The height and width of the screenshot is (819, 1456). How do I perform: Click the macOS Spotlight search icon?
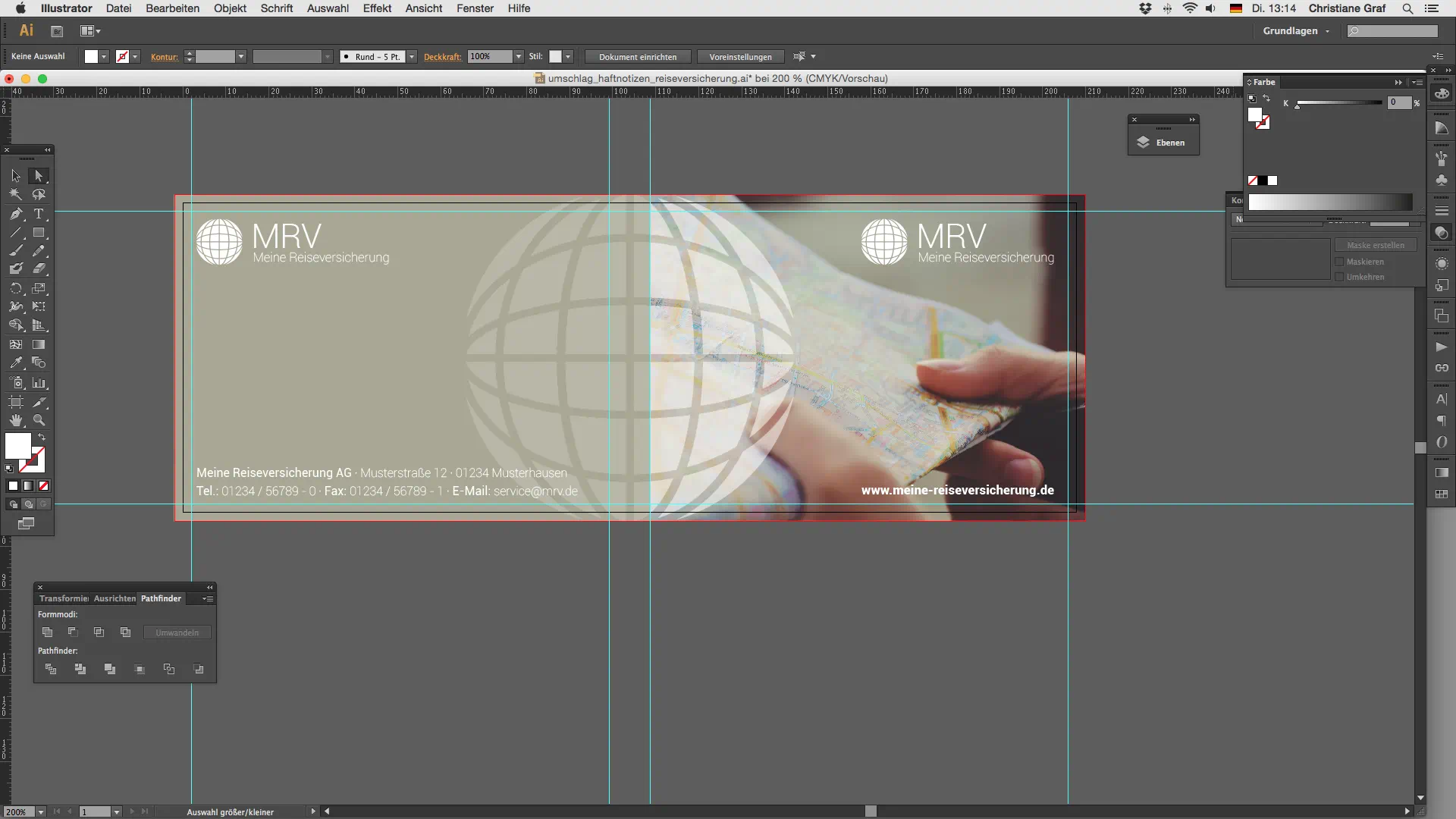(x=1407, y=8)
